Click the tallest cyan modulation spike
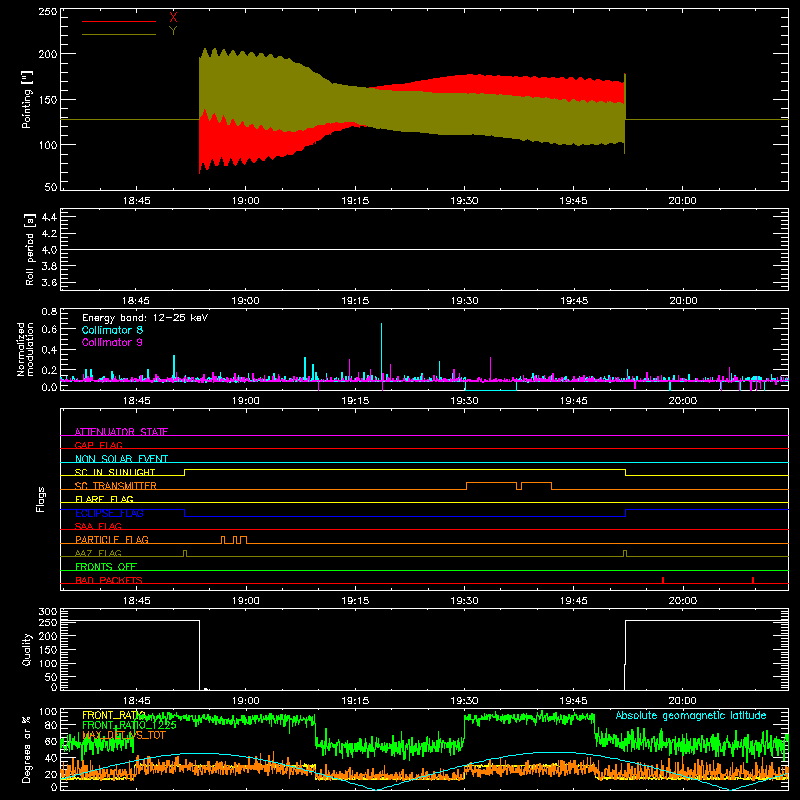 click(x=381, y=351)
